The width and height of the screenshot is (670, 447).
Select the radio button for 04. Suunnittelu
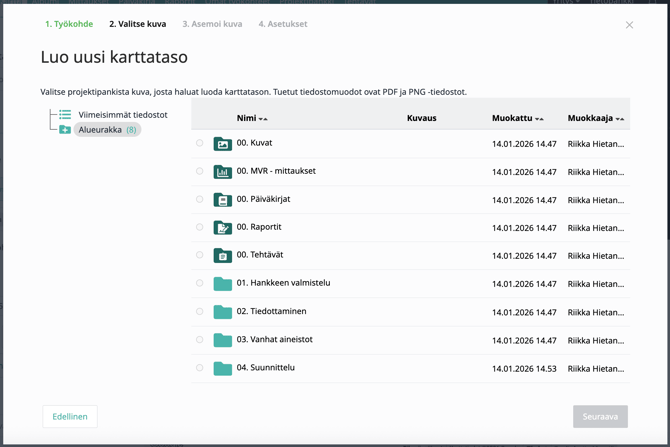tap(200, 368)
